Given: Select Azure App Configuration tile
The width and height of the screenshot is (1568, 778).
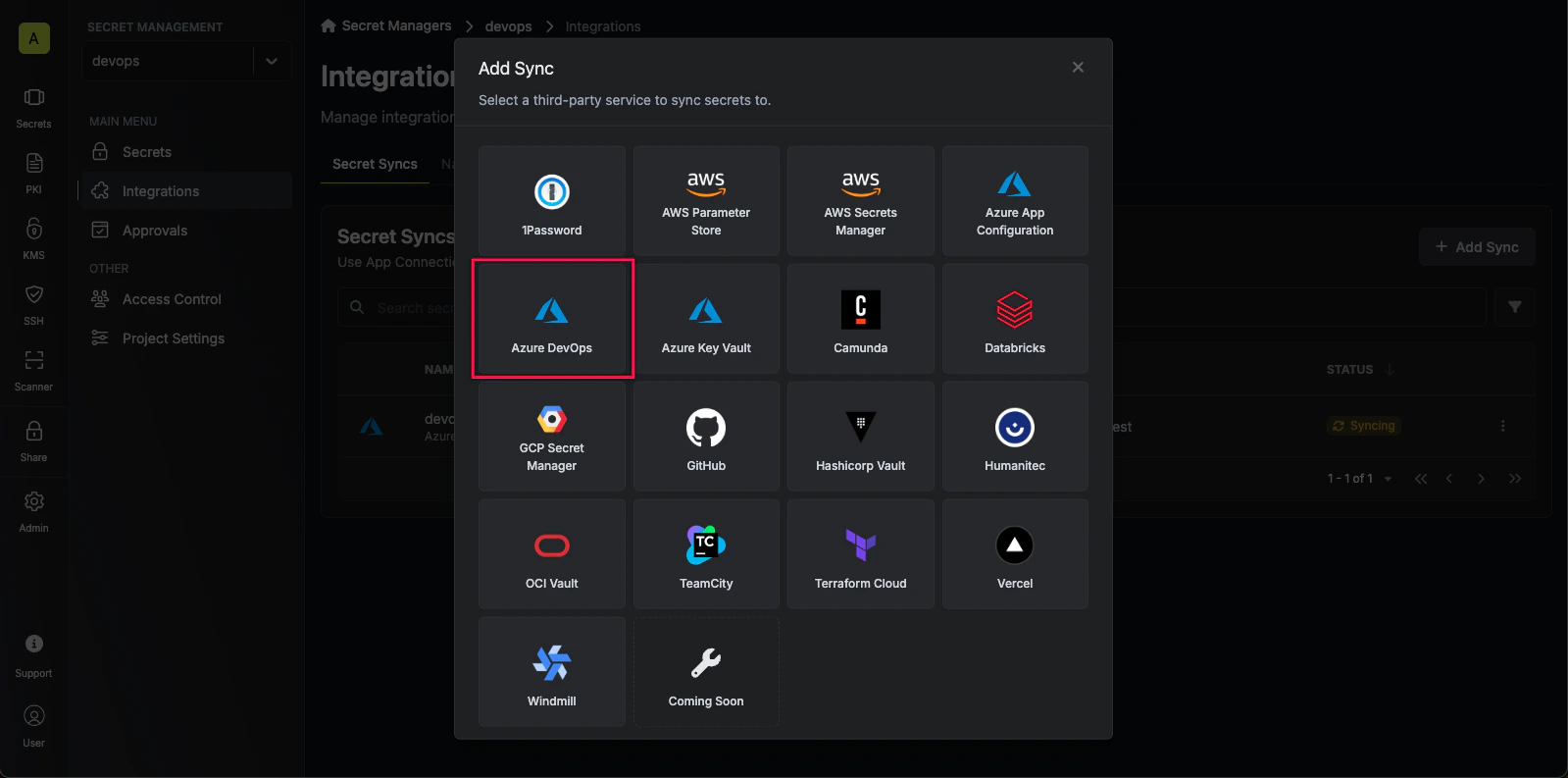Looking at the screenshot, I should coord(1015,201).
